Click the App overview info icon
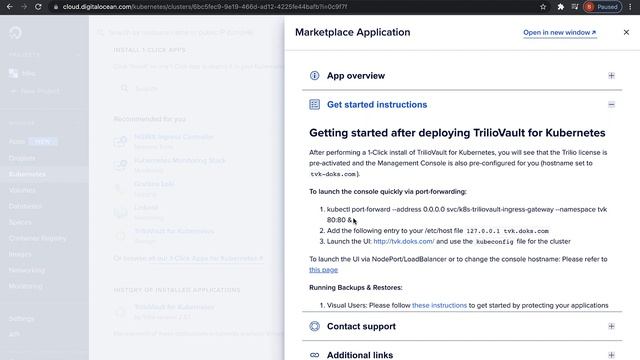This screenshot has width=640, height=360. pos(314,76)
